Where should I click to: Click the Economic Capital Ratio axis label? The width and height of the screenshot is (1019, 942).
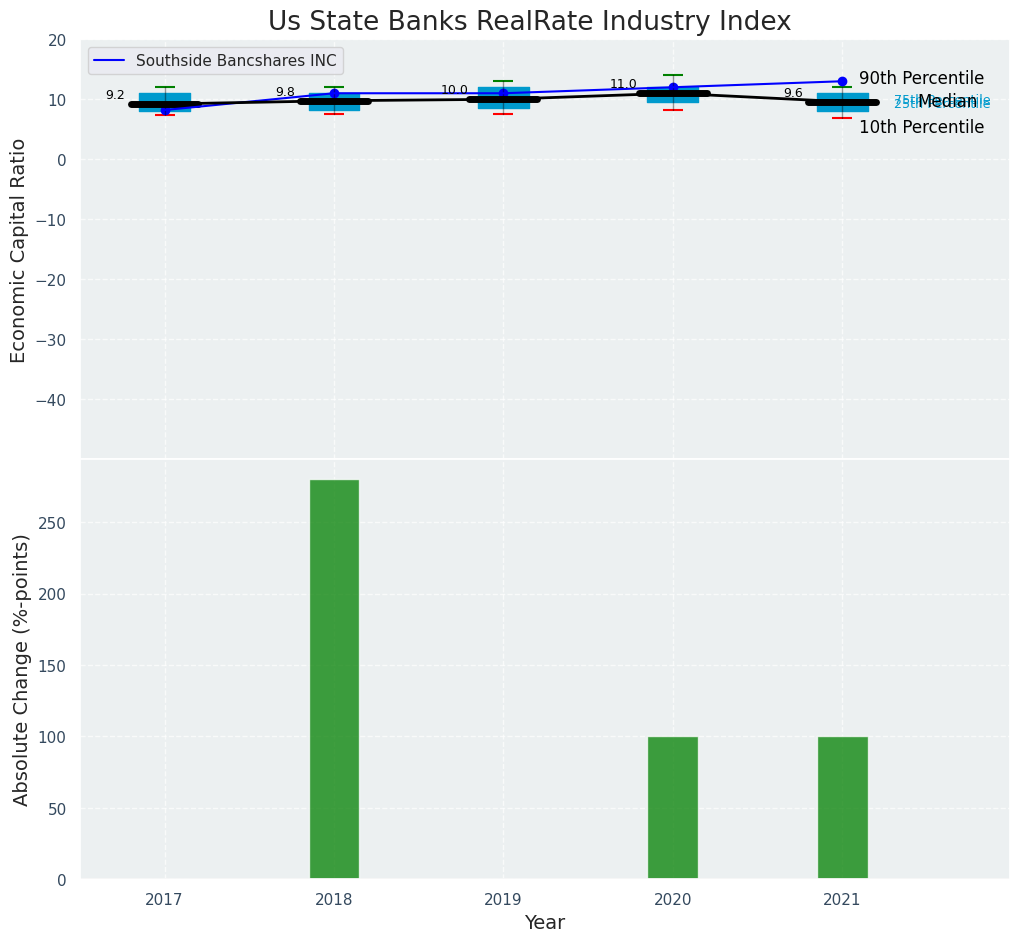point(19,250)
